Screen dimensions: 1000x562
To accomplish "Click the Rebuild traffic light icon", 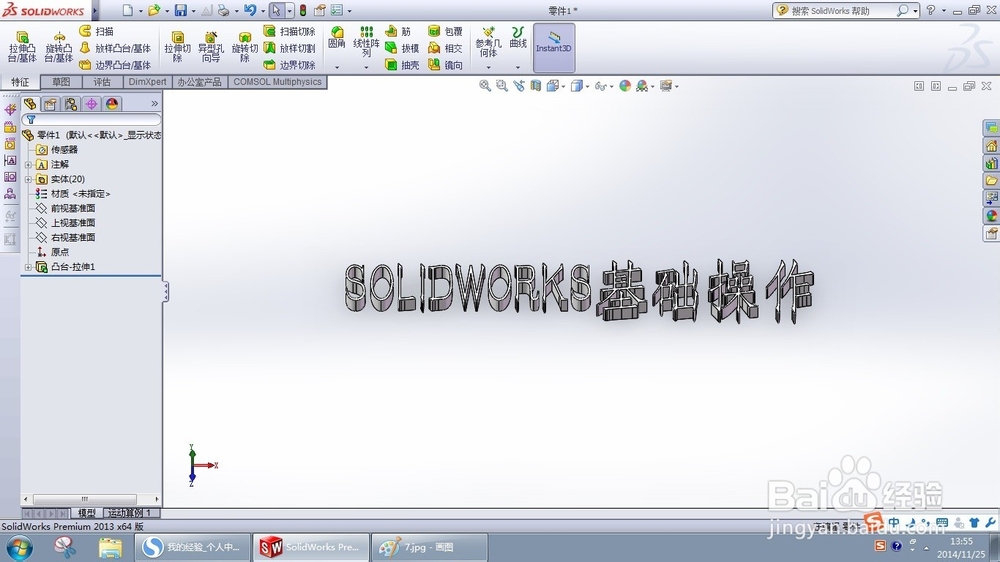I will 303,10.
